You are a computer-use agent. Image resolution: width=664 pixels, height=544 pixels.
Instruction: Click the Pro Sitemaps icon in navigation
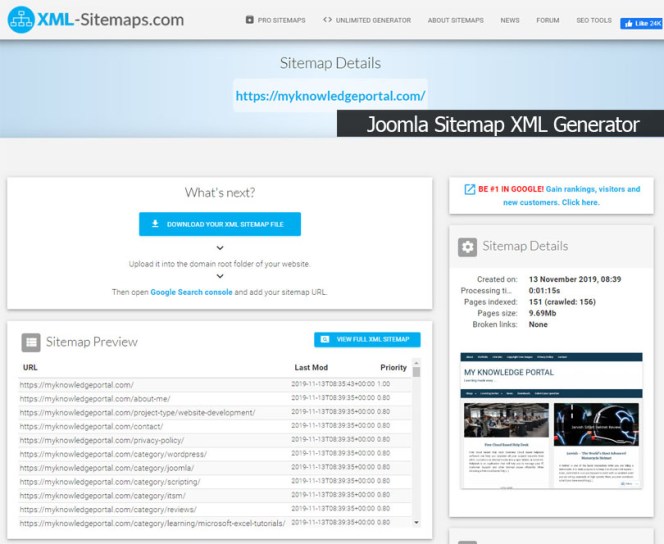coord(250,20)
